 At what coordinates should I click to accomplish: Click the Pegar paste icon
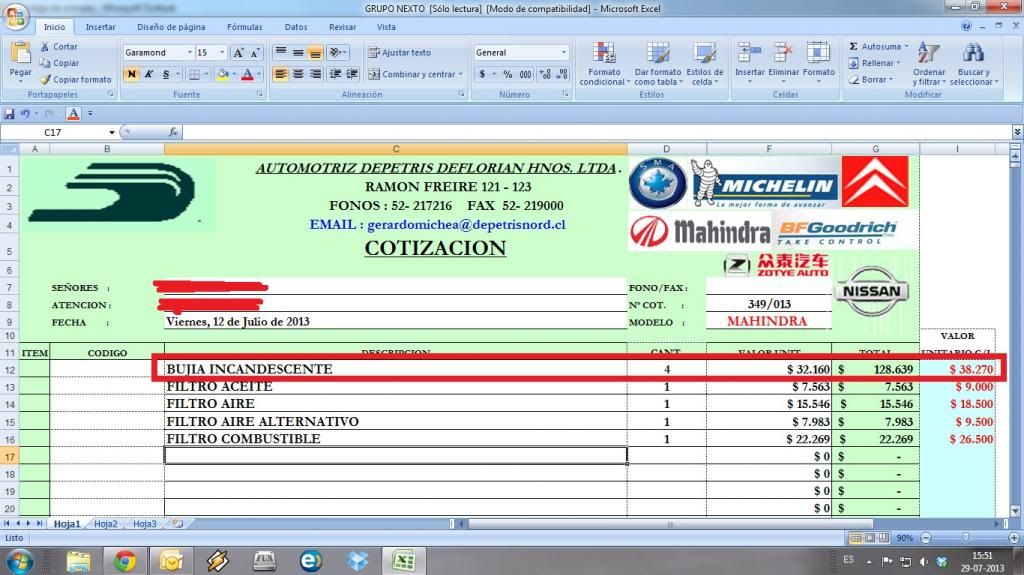(20, 54)
